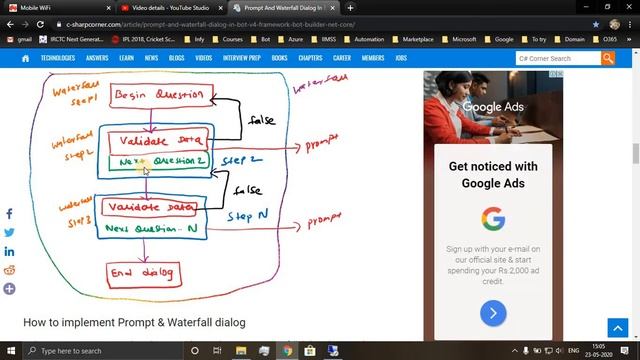
Task: Close the Prompt And Waterfall Dialog tab
Action: (x=333, y=8)
